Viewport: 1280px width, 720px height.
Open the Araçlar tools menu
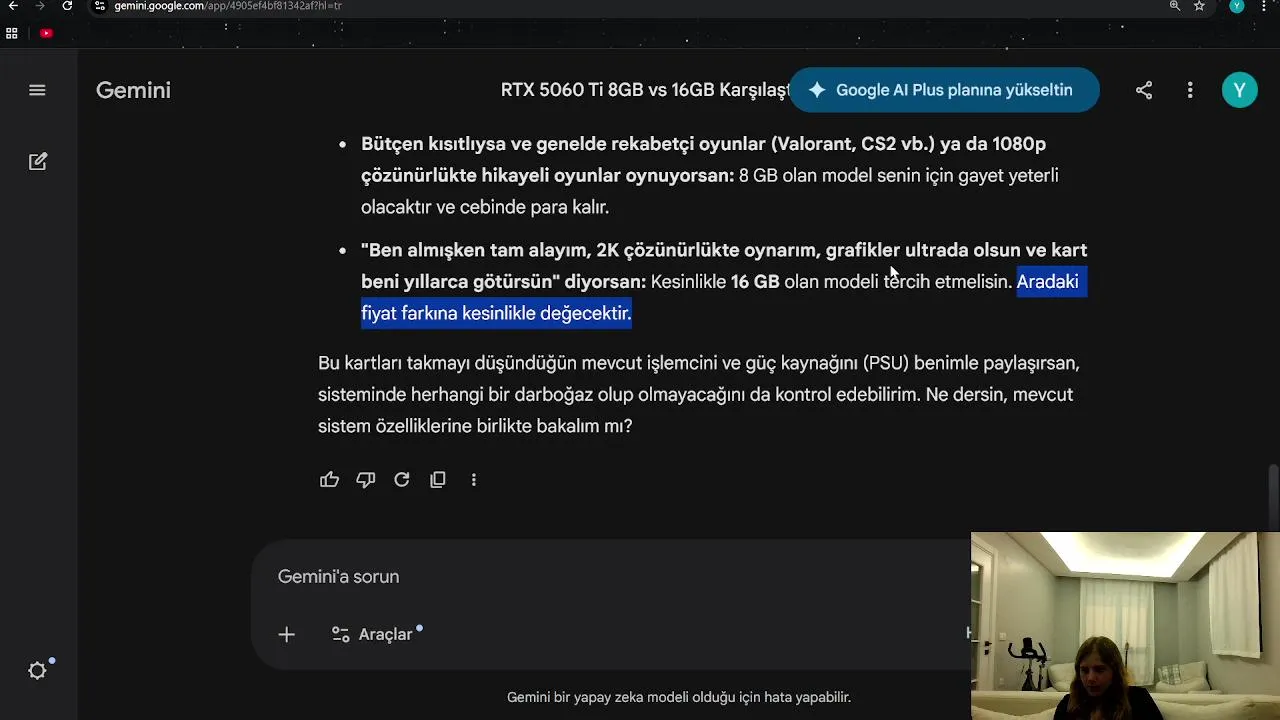[x=377, y=634]
